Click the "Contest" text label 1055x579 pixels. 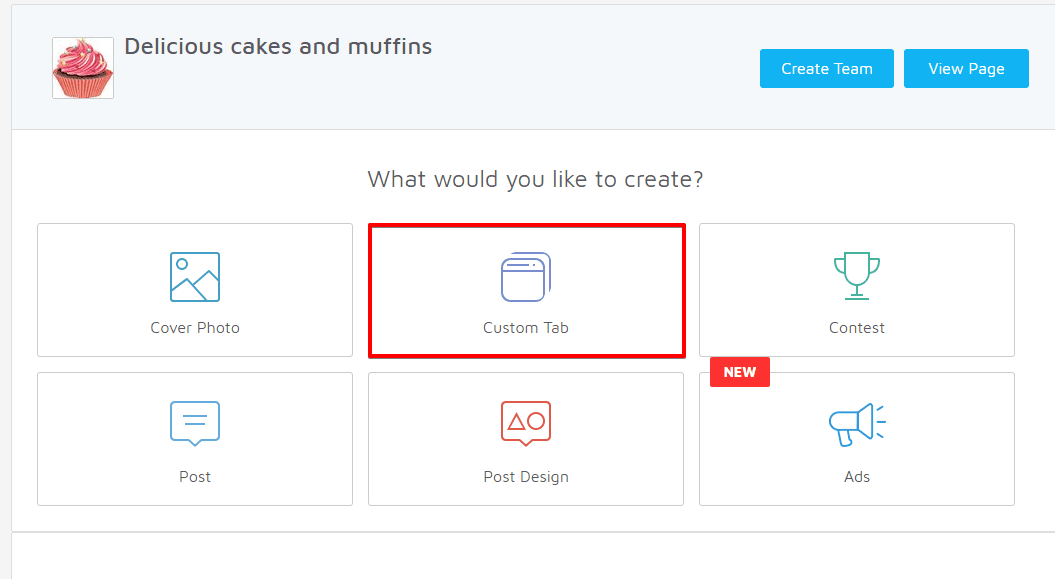857,328
